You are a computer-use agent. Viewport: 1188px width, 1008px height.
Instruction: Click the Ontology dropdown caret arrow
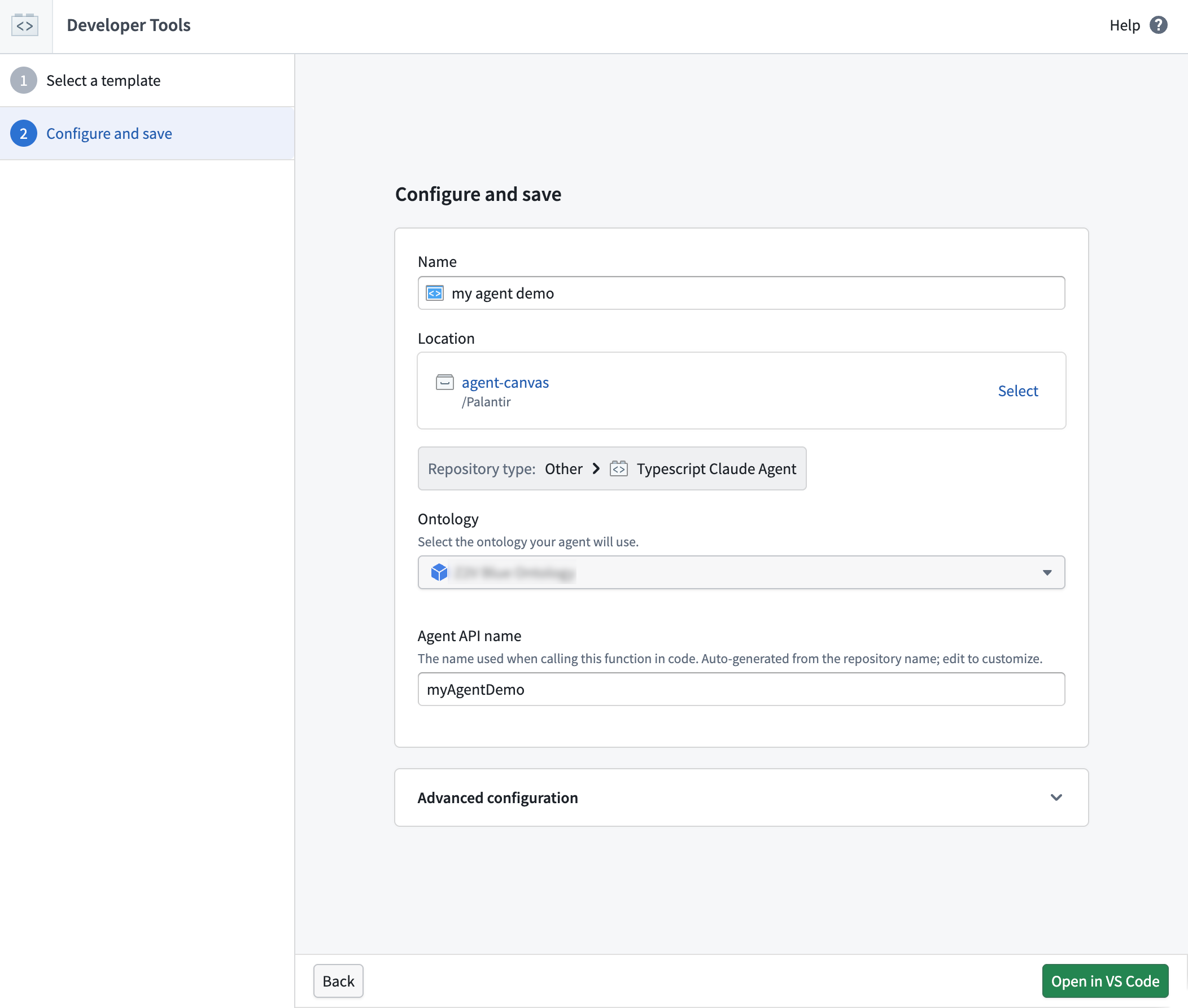pyautogui.click(x=1047, y=572)
